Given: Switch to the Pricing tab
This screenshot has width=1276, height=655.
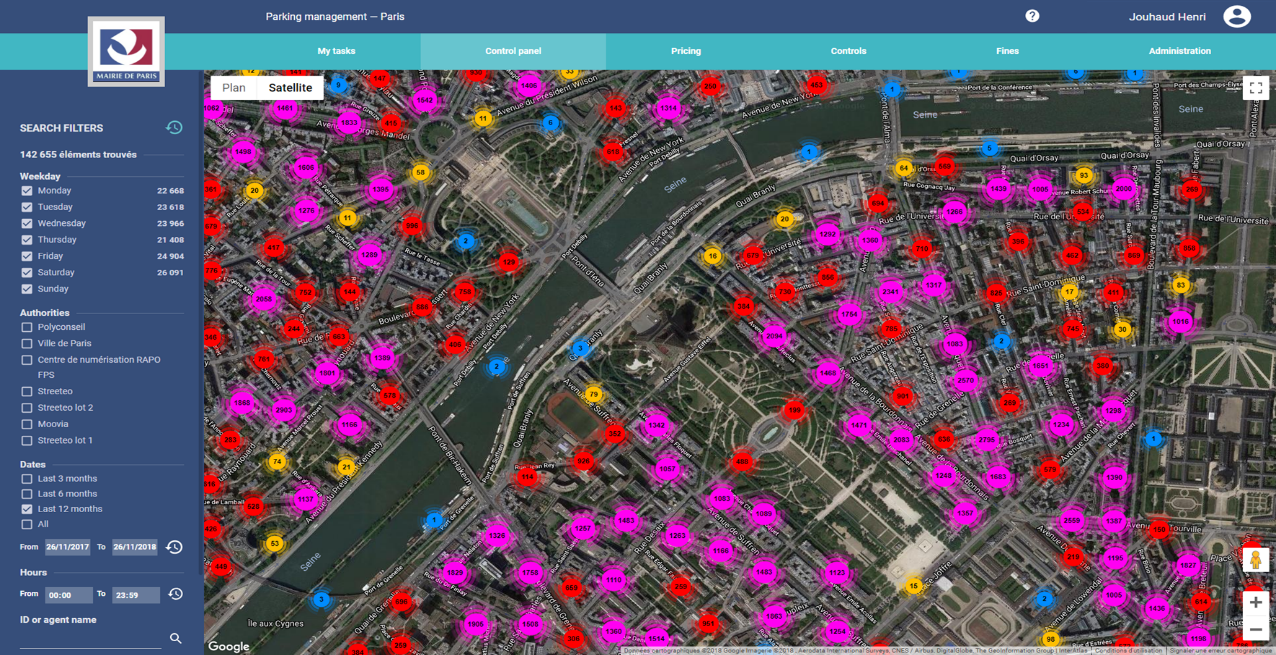Looking at the screenshot, I should point(686,51).
